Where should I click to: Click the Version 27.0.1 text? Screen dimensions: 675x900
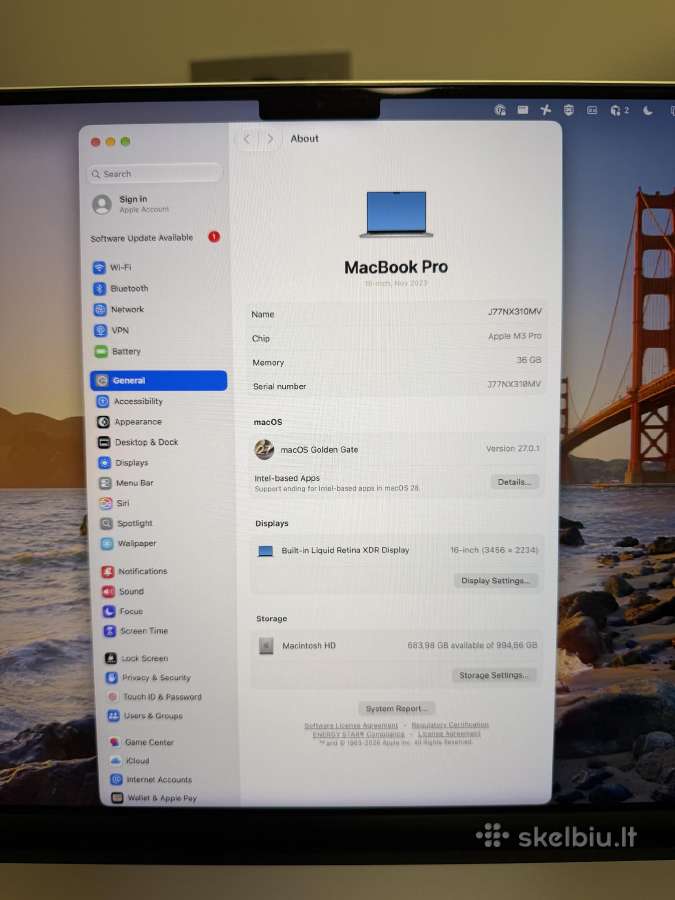[513, 449]
